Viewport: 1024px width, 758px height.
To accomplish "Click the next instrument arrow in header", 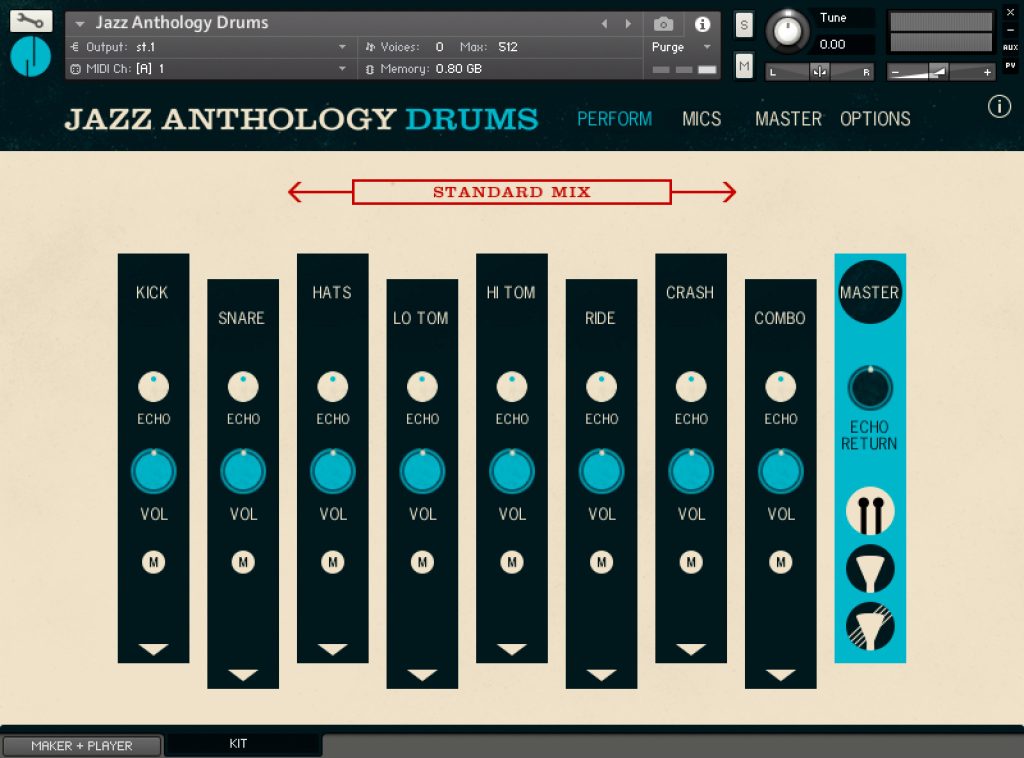I will (x=628, y=24).
